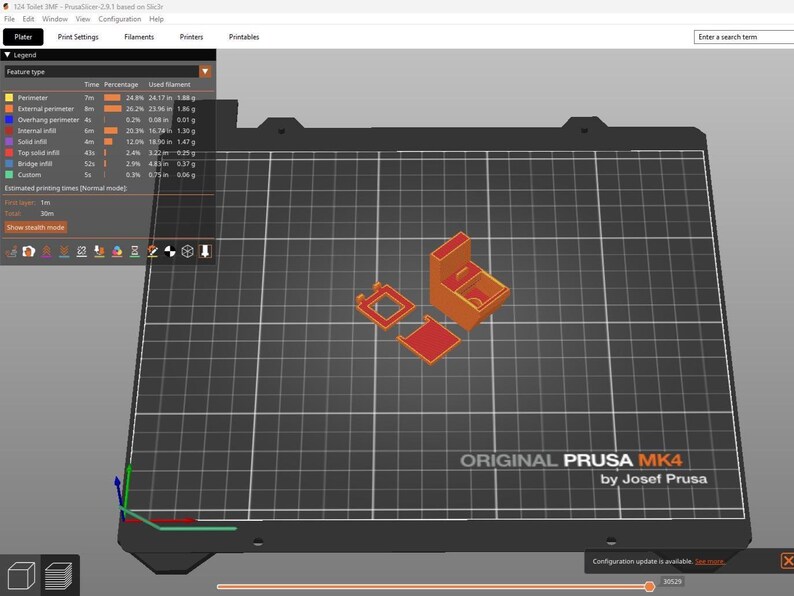Close the configuration update notification
Viewport: 794px width, 596px height.
tap(787, 561)
